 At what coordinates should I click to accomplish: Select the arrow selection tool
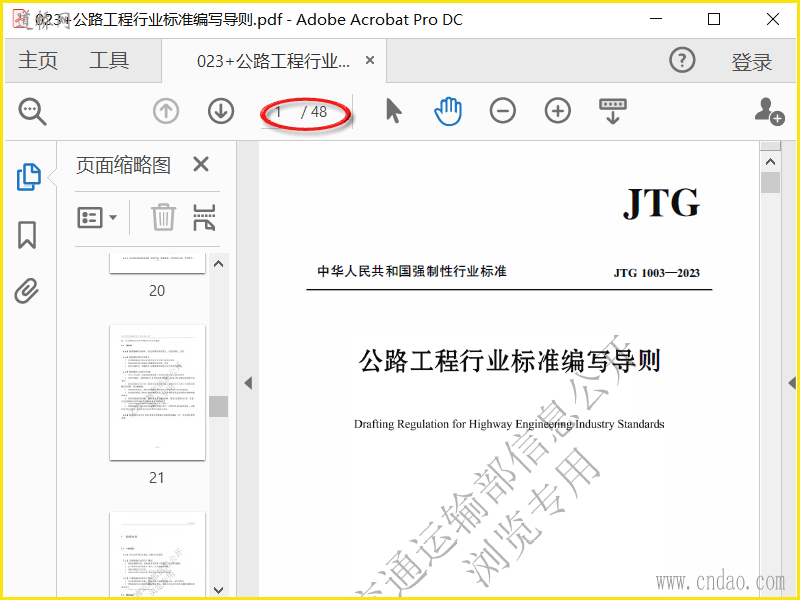click(393, 111)
